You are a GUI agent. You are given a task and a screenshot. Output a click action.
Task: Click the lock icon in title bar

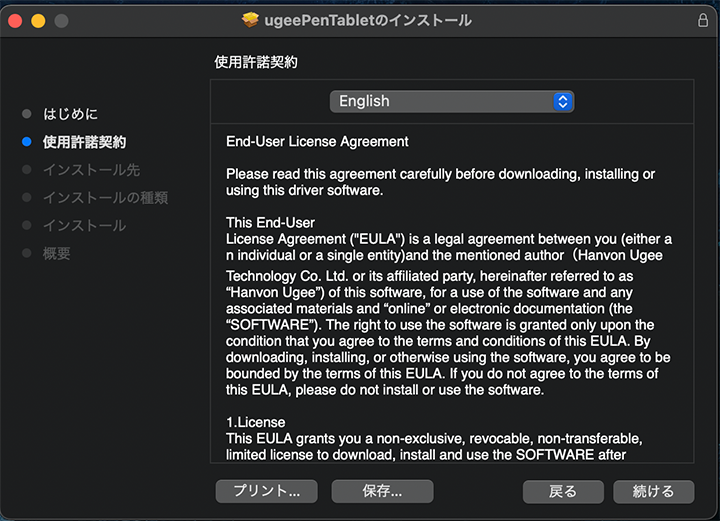702,20
